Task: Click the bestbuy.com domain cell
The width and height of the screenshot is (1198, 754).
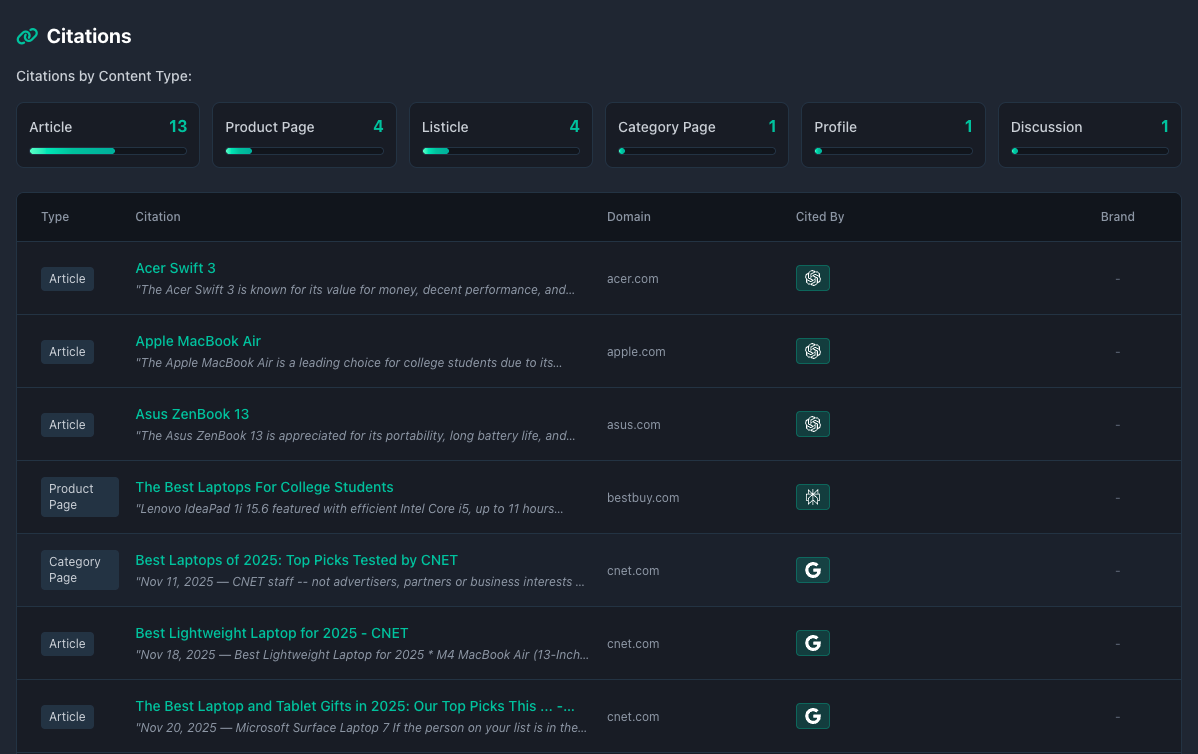Action: click(643, 498)
